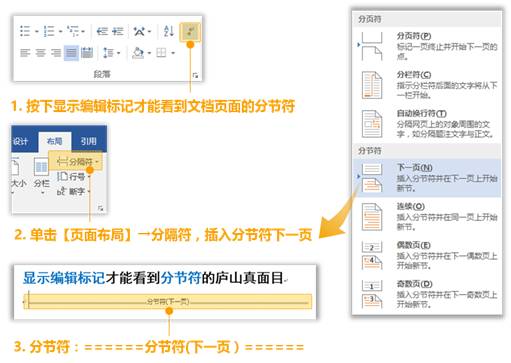Click the Asian layout icon
The image size is (511, 363).
(x=139, y=31)
